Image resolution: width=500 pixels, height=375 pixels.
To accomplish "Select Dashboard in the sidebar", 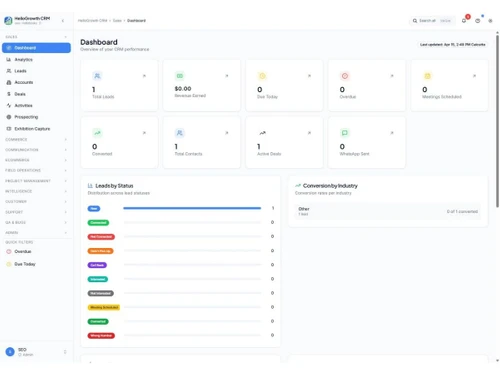I will click(36, 48).
